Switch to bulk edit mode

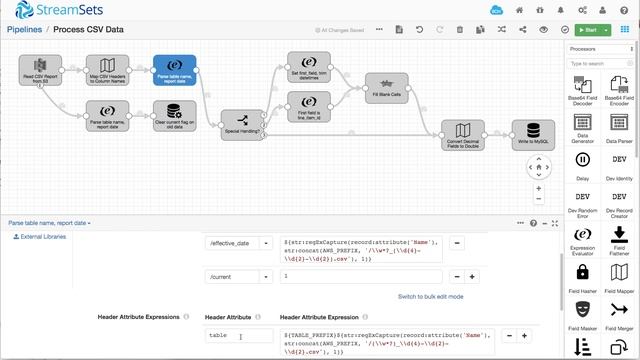[431, 297]
